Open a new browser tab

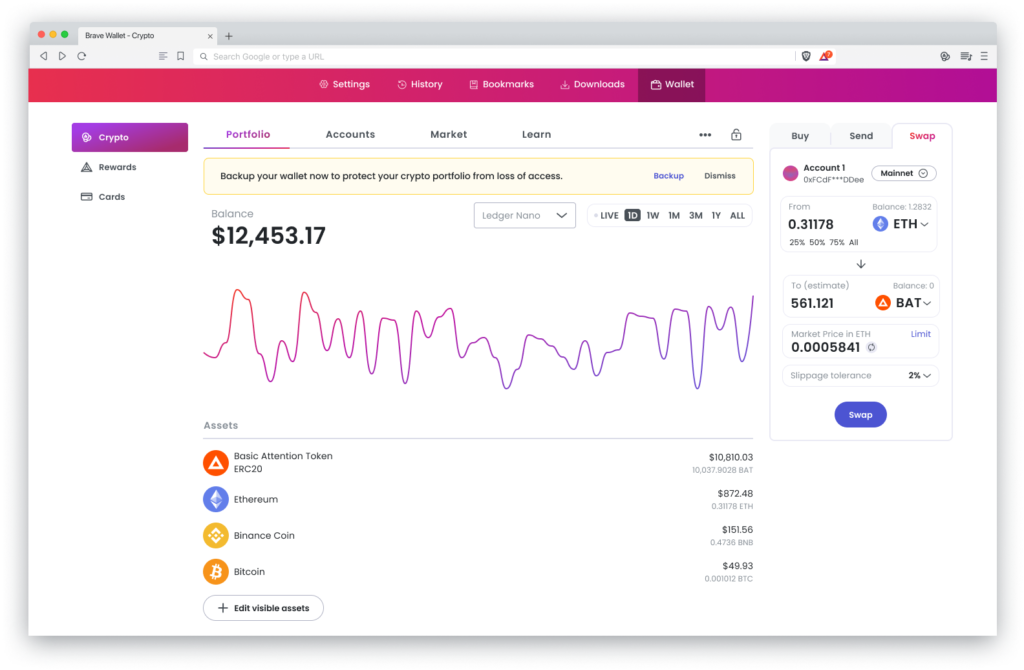tap(229, 36)
